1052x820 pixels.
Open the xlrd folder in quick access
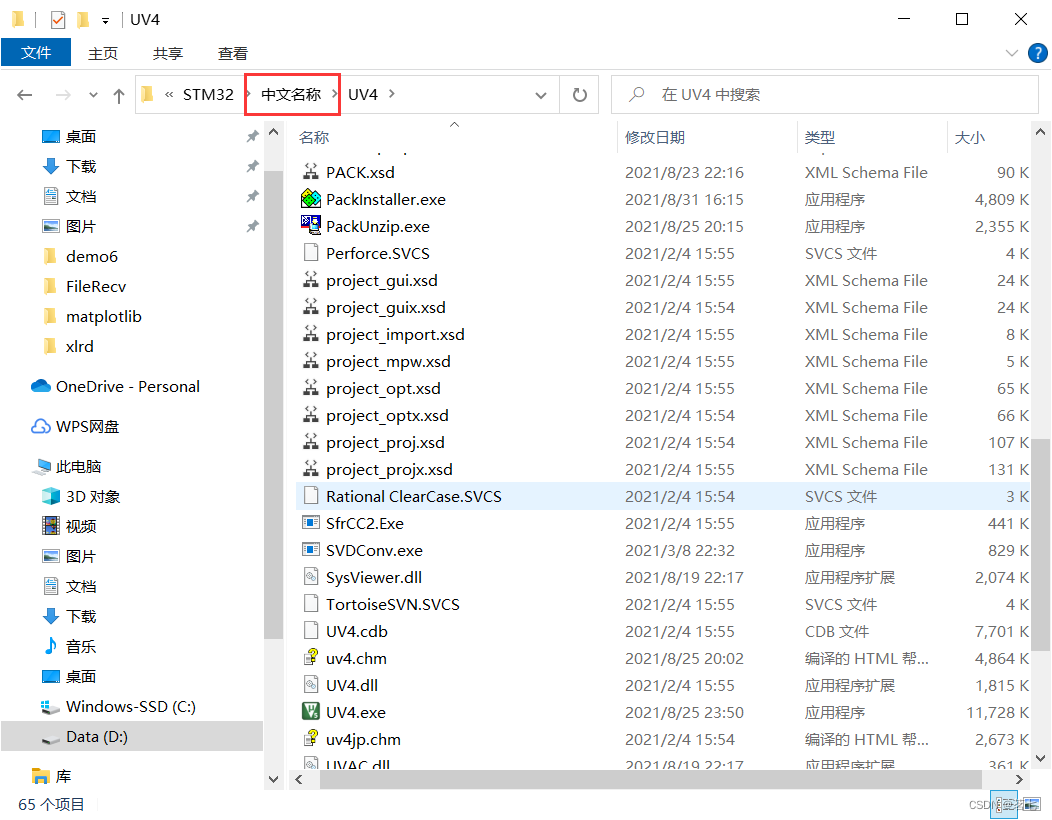(80, 346)
